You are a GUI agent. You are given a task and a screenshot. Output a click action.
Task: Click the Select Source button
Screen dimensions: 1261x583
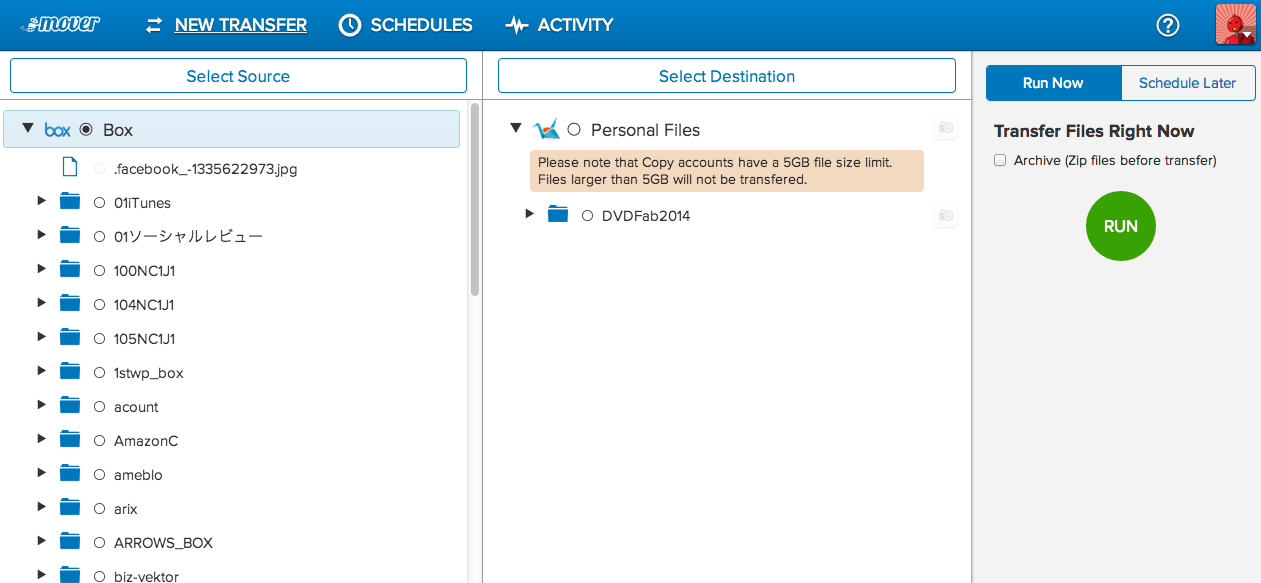[x=238, y=76]
